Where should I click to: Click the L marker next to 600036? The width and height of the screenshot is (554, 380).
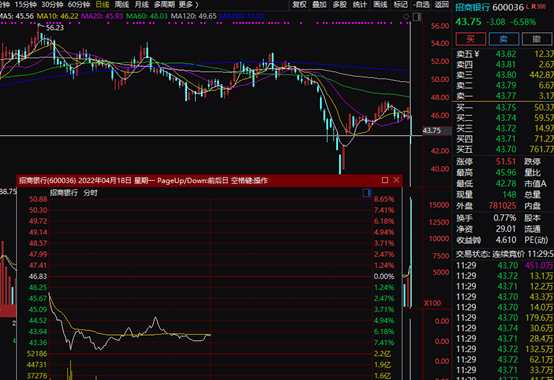tap(528, 7)
